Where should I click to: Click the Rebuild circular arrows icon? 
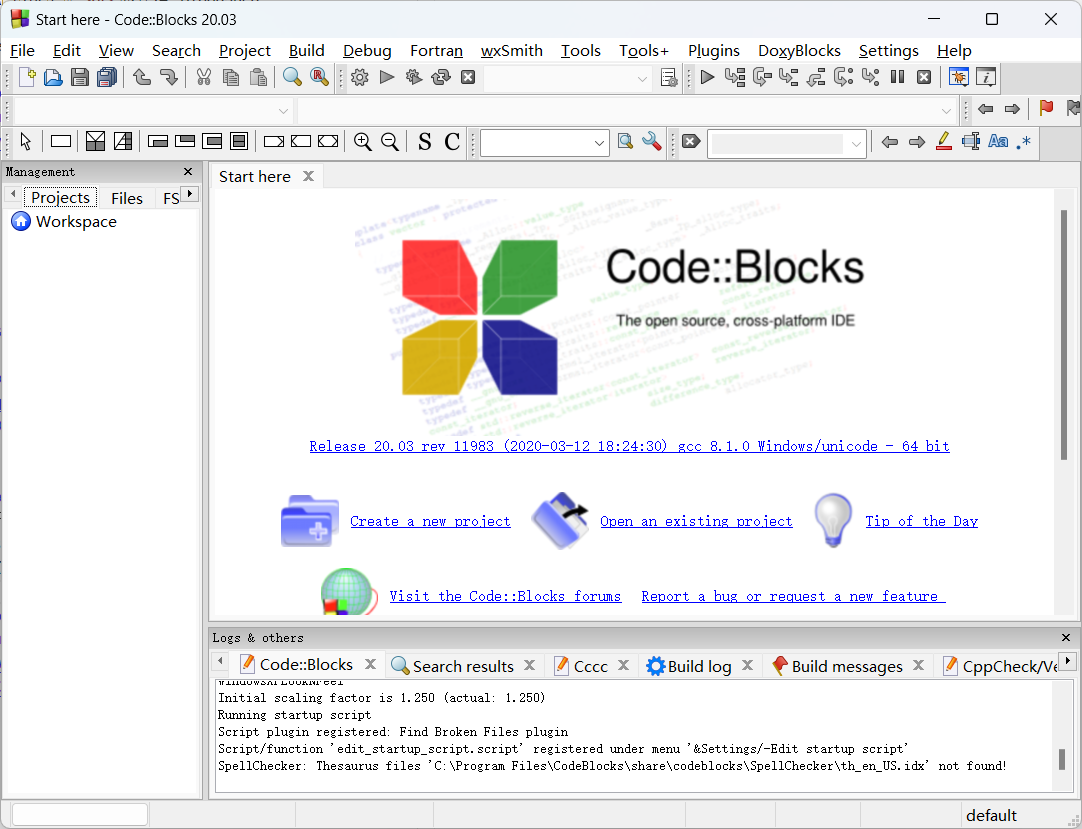coord(440,77)
